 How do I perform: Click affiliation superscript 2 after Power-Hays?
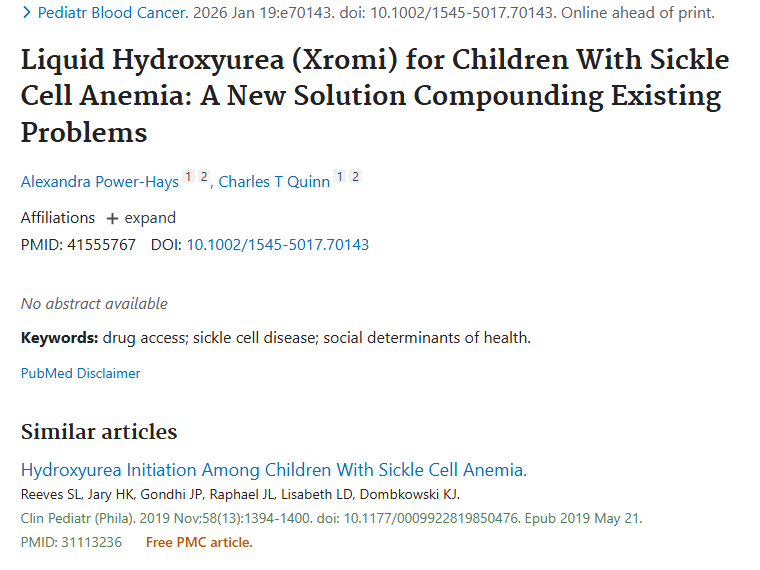204,178
